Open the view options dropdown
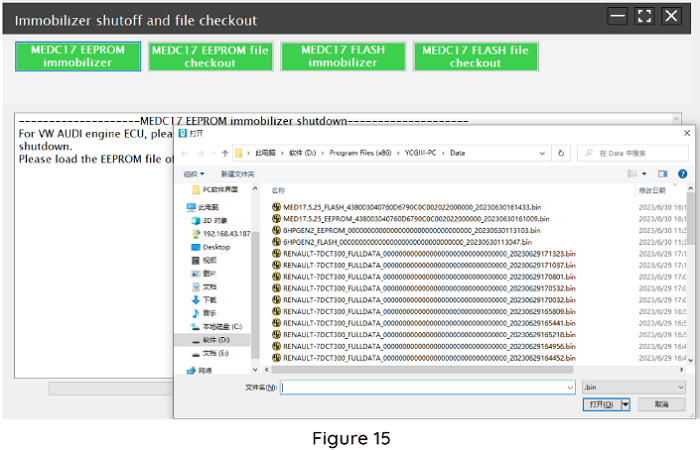 645,173
